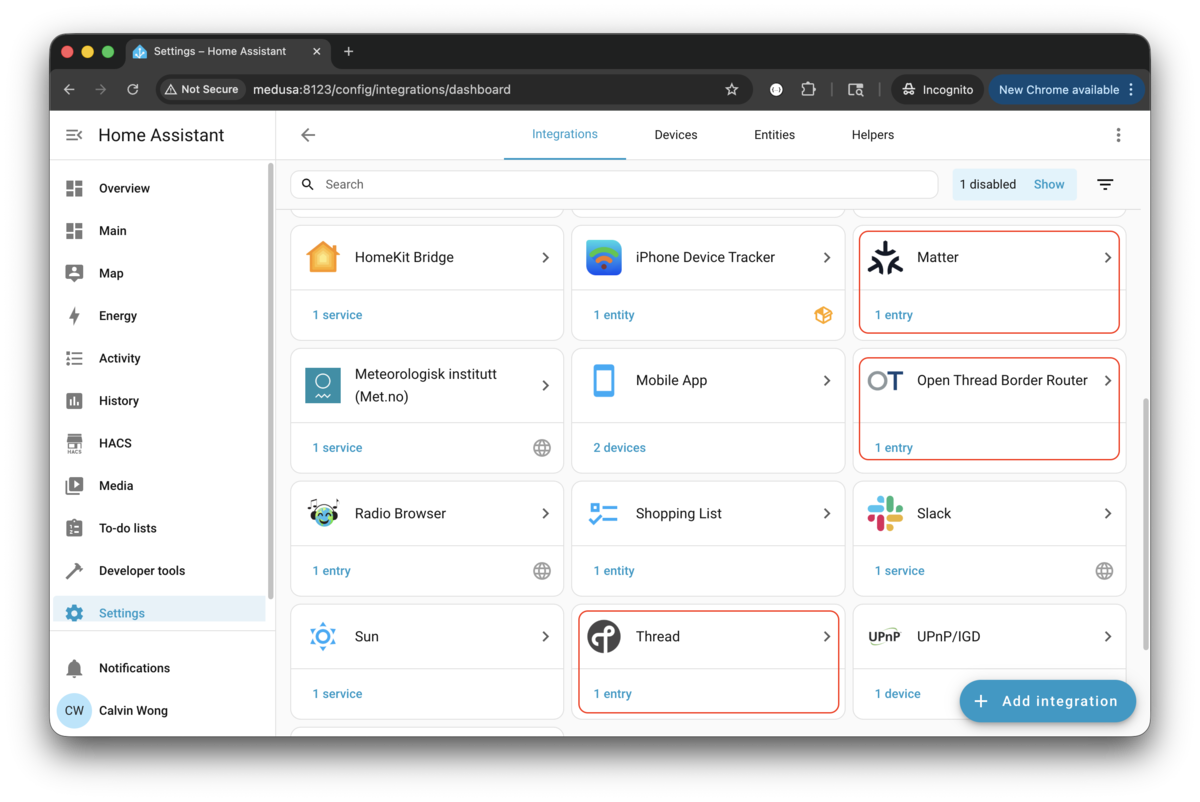Viewport: 1200px width, 802px height.
Task: Expand the Radio Browser chevron
Action: [546, 514]
